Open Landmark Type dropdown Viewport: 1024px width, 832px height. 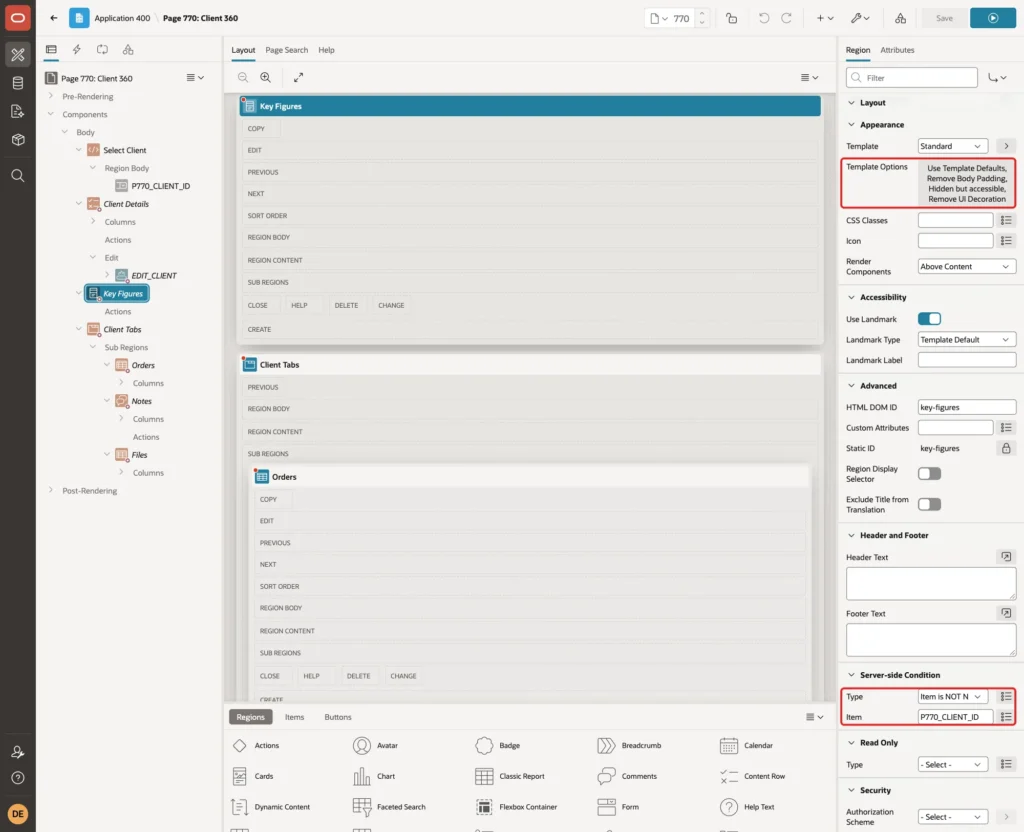point(967,340)
